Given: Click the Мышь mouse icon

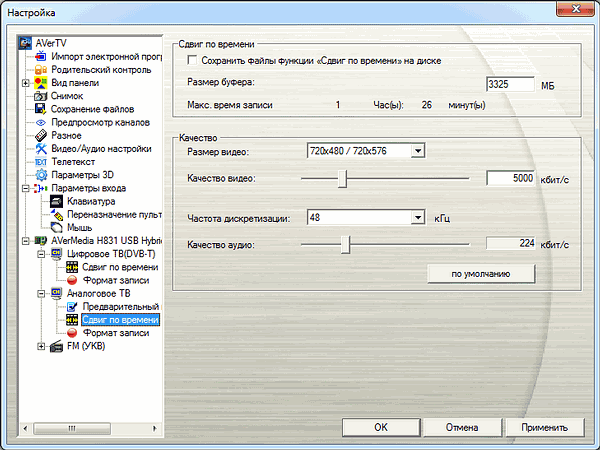Looking at the screenshot, I should click(x=56, y=227).
